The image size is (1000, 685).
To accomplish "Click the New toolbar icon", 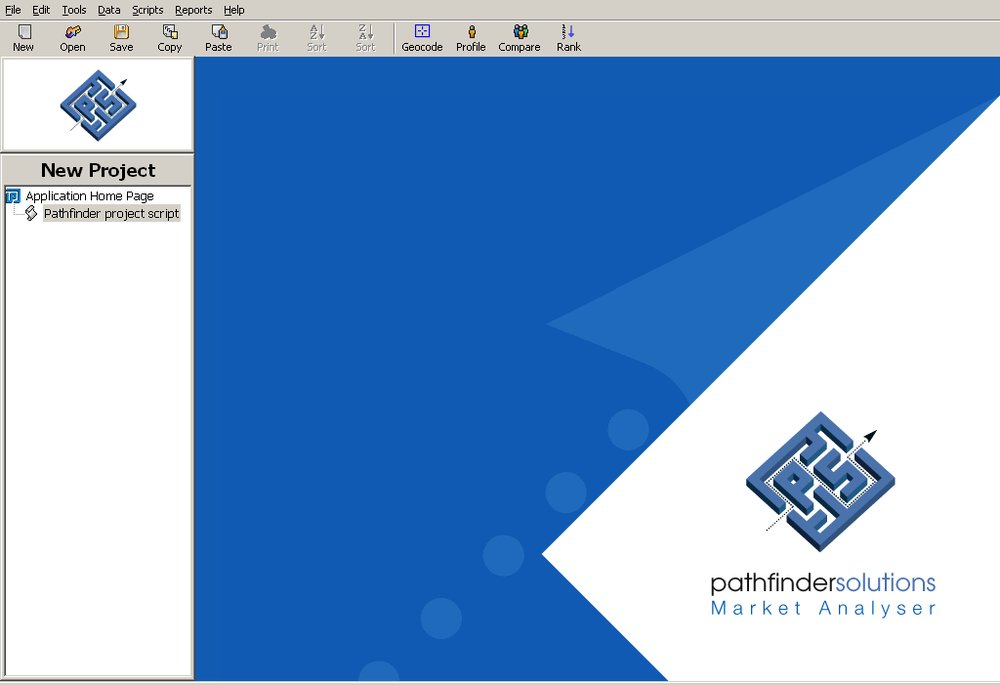I will click(x=24, y=38).
